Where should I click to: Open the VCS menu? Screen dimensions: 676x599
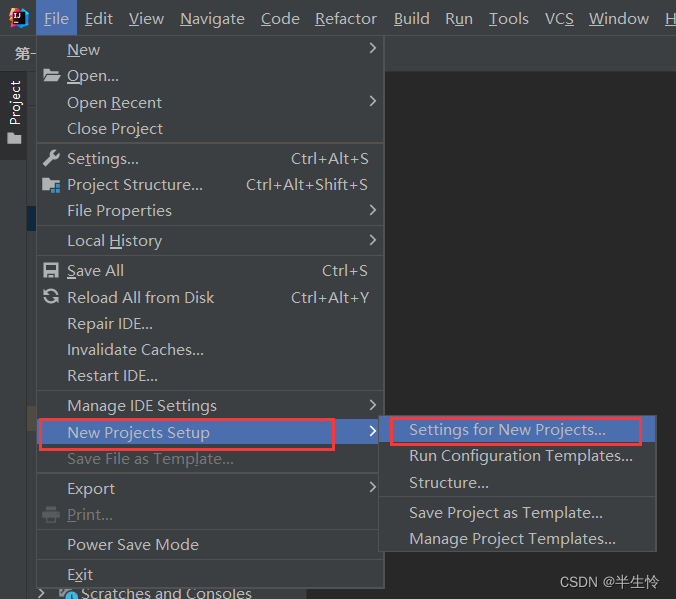coord(559,19)
